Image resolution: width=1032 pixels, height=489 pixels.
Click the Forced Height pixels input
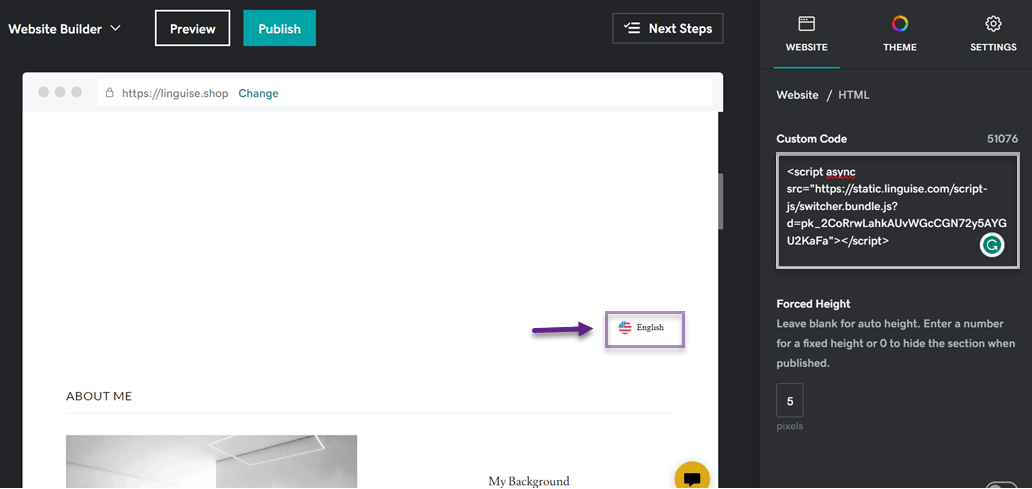(790, 400)
